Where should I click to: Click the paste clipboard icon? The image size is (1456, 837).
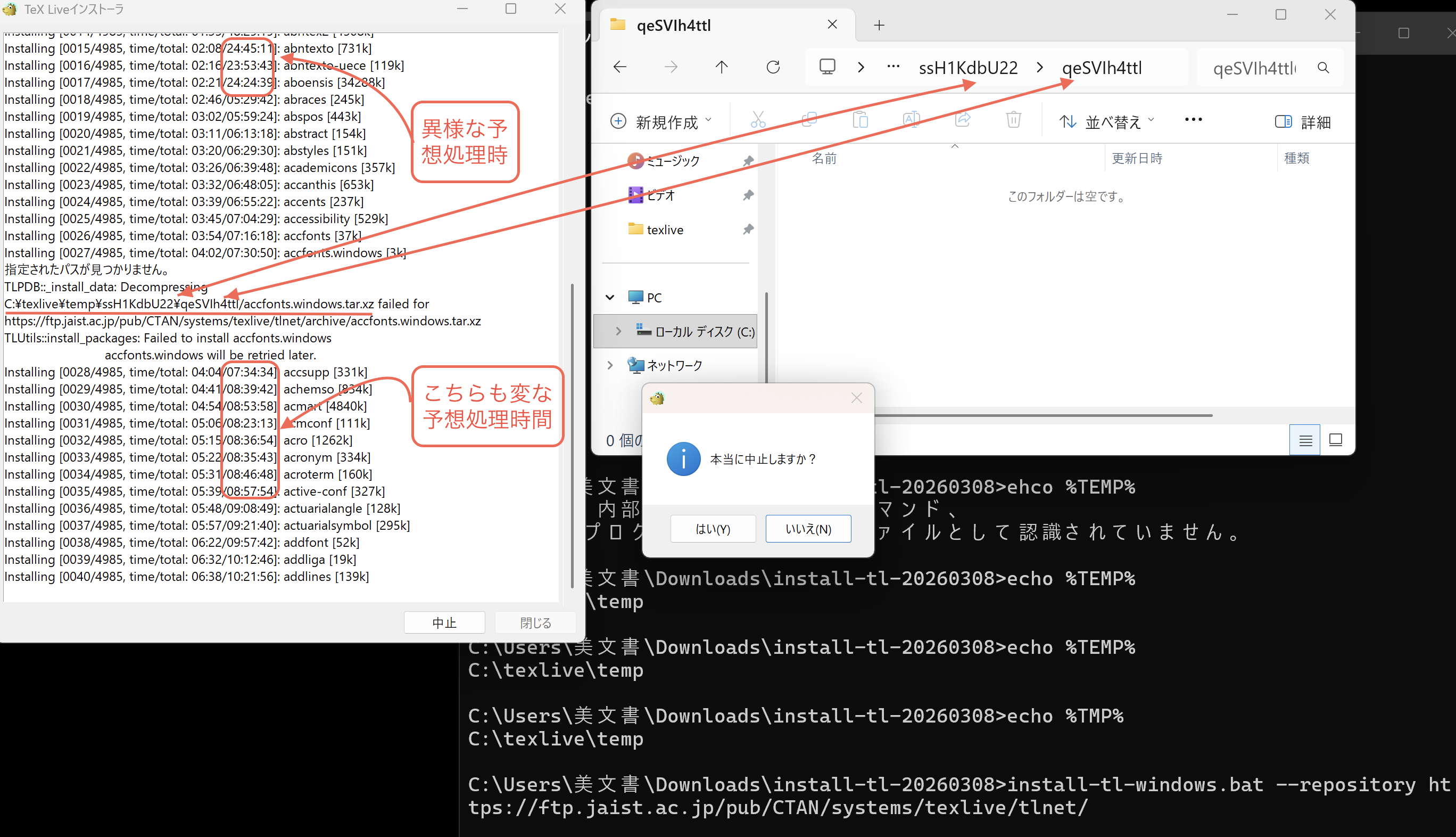pos(860,120)
